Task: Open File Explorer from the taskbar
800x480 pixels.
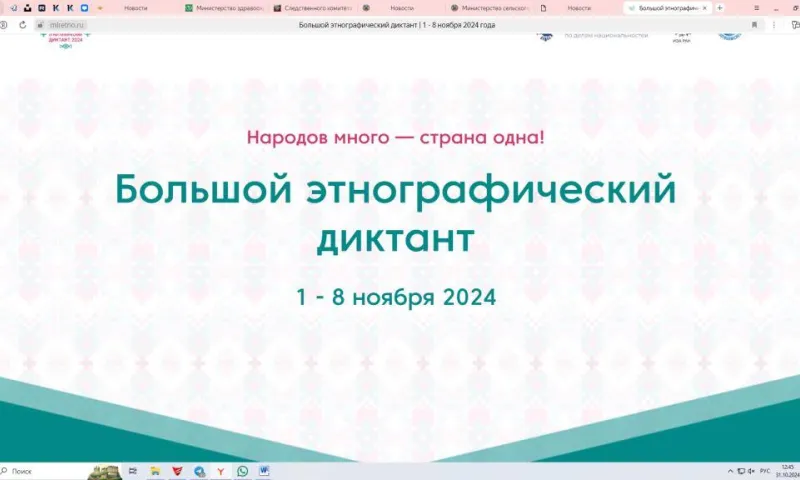Action: pos(155,471)
